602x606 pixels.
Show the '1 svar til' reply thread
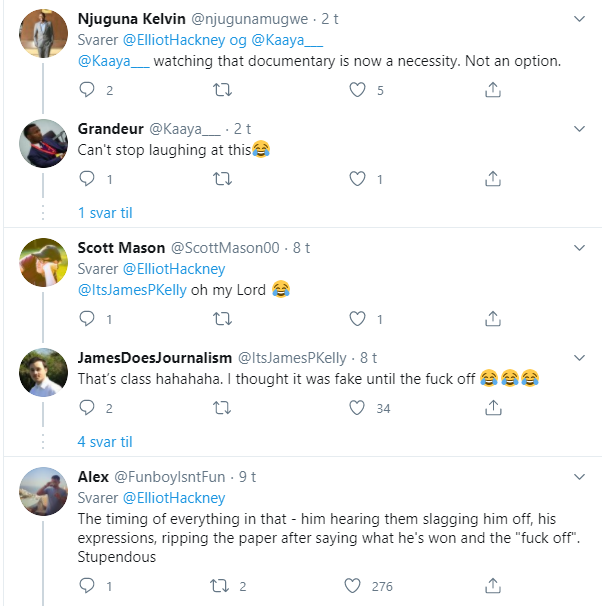tap(105, 212)
